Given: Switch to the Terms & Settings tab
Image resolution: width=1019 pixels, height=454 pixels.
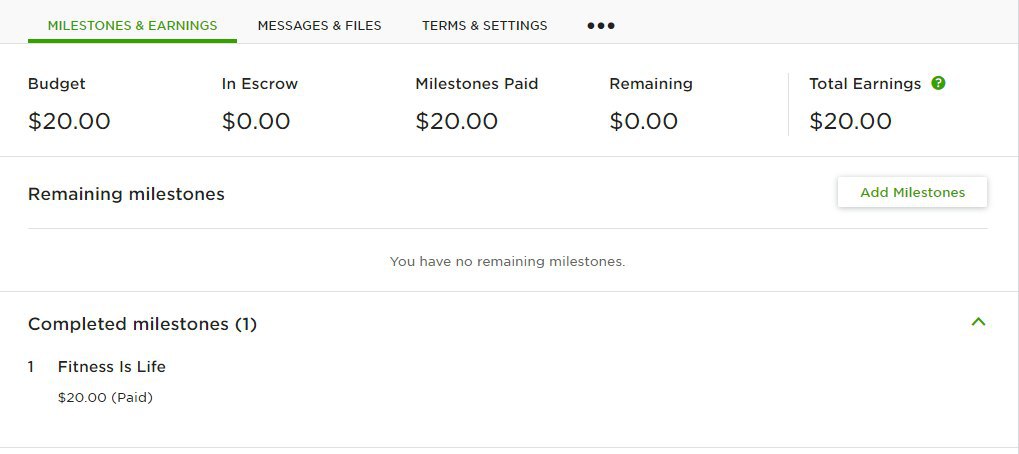Looking at the screenshot, I should click(485, 26).
